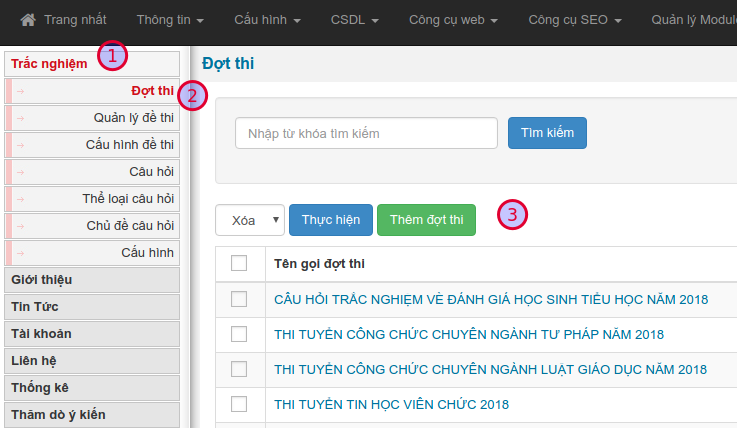Click the Thêm đợt thi button
This screenshot has height=428, width=737.
426,220
